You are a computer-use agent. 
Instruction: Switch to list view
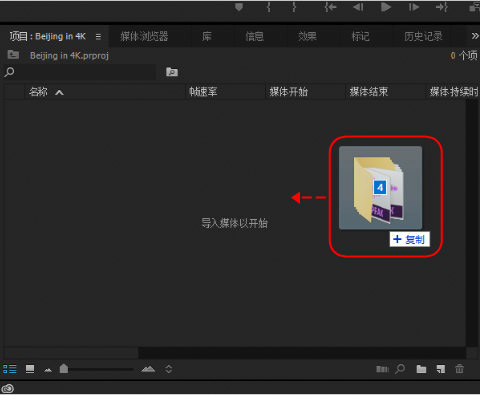10,369
